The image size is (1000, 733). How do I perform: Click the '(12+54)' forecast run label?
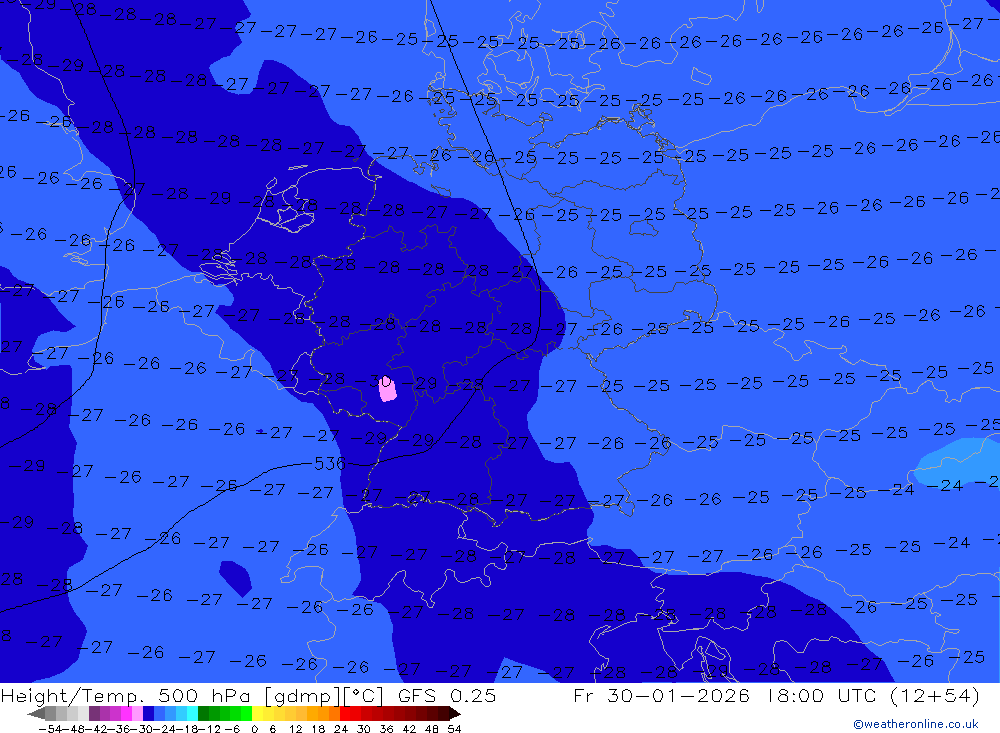tap(935, 695)
